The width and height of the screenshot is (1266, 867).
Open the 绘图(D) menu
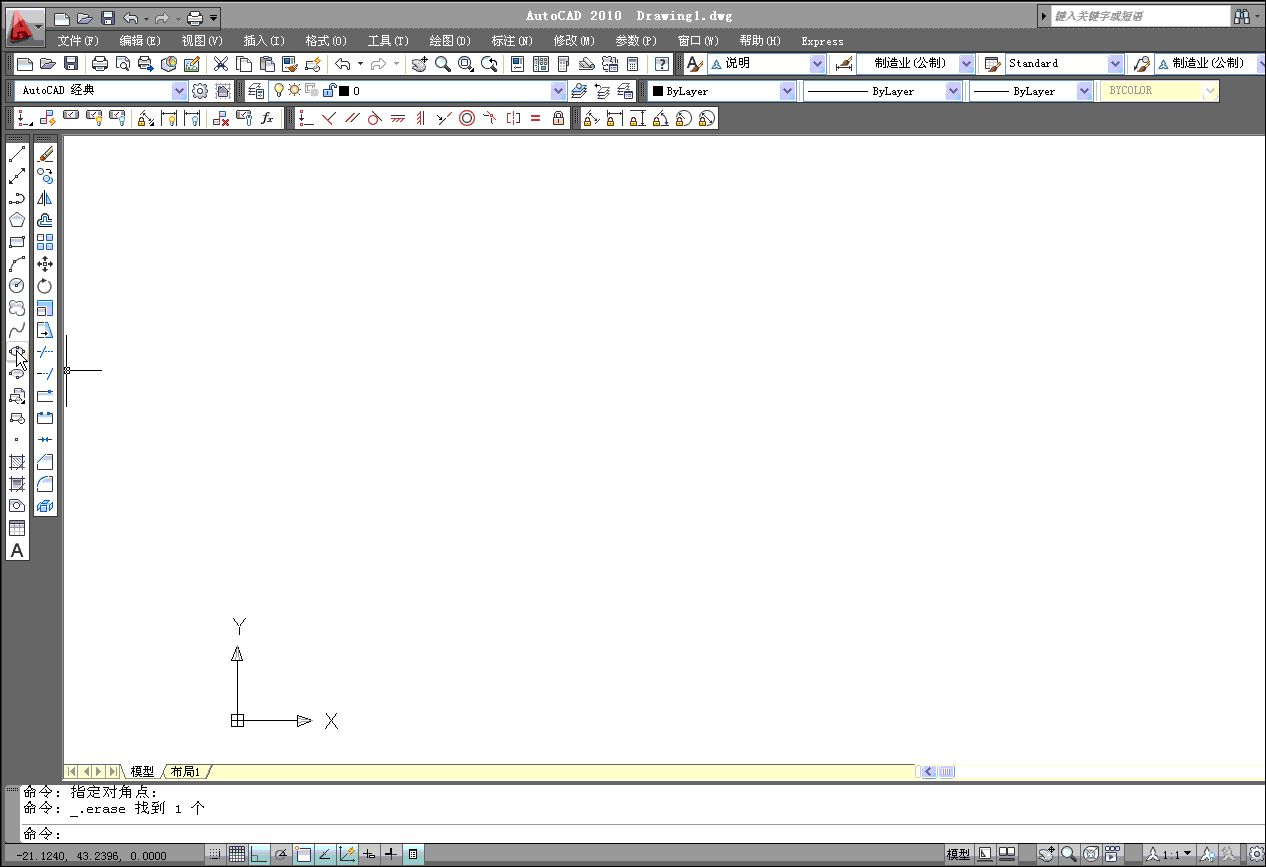(x=450, y=41)
